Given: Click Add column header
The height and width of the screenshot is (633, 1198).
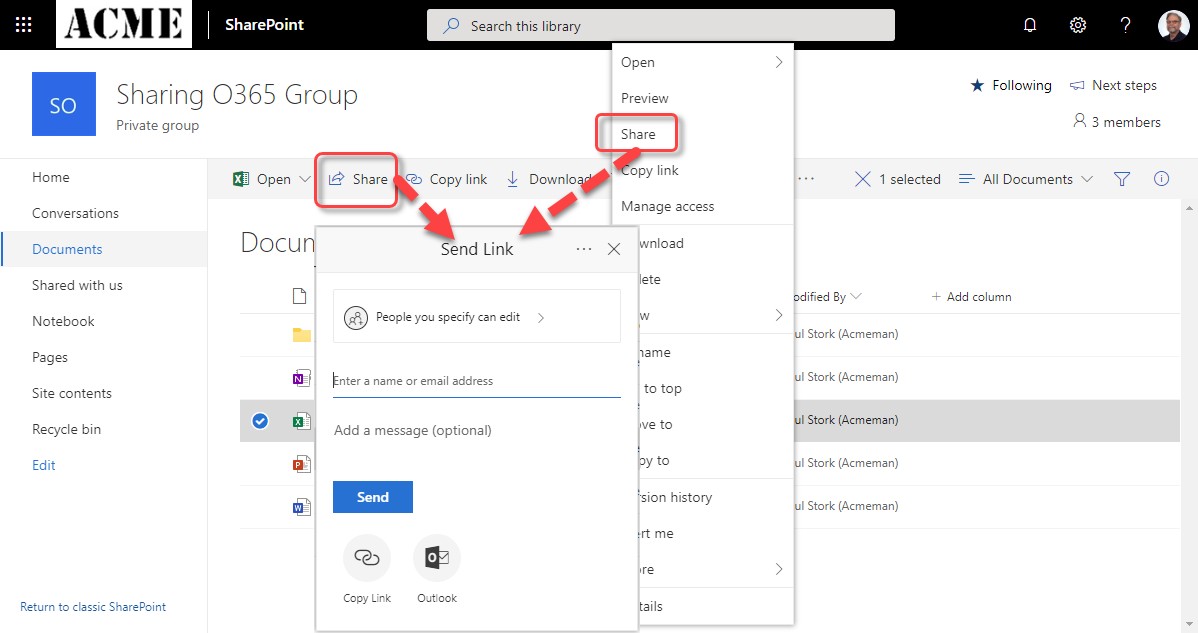Looking at the screenshot, I should click(x=971, y=296).
